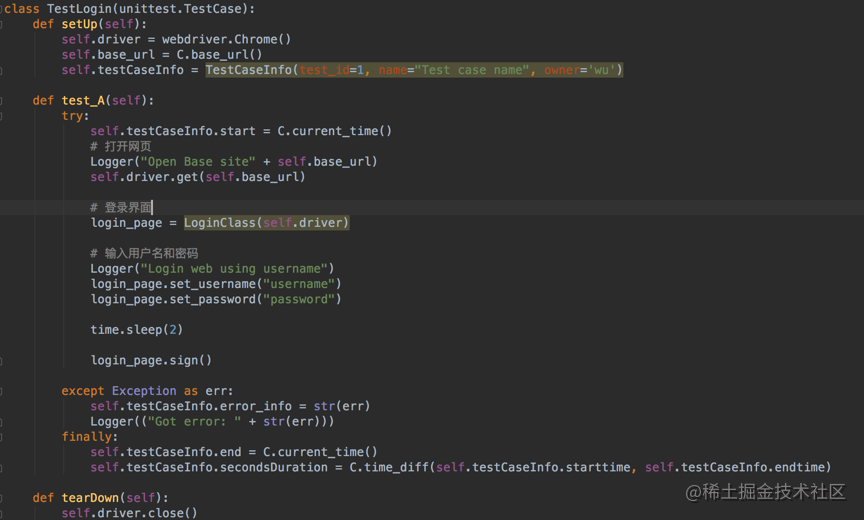Click the error_info = str(err) line
The image size is (864, 520).
pos(230,406)
